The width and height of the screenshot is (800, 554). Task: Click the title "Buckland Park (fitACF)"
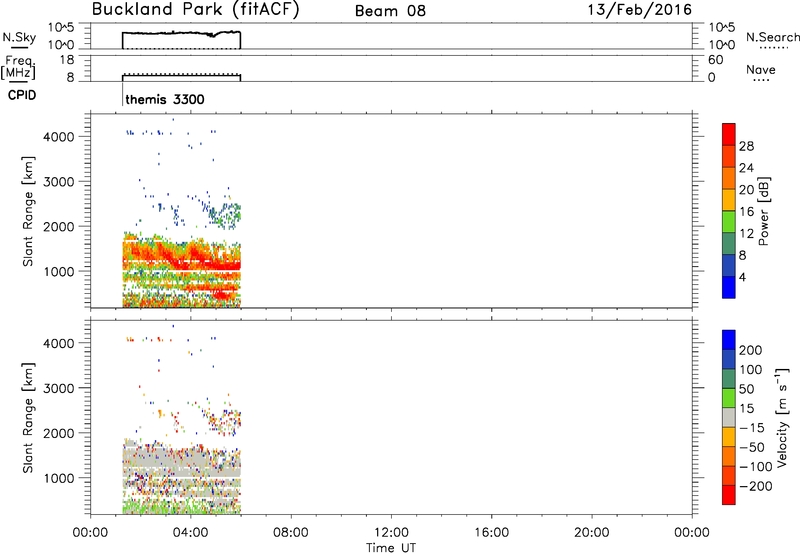click(x=195, y=10)
